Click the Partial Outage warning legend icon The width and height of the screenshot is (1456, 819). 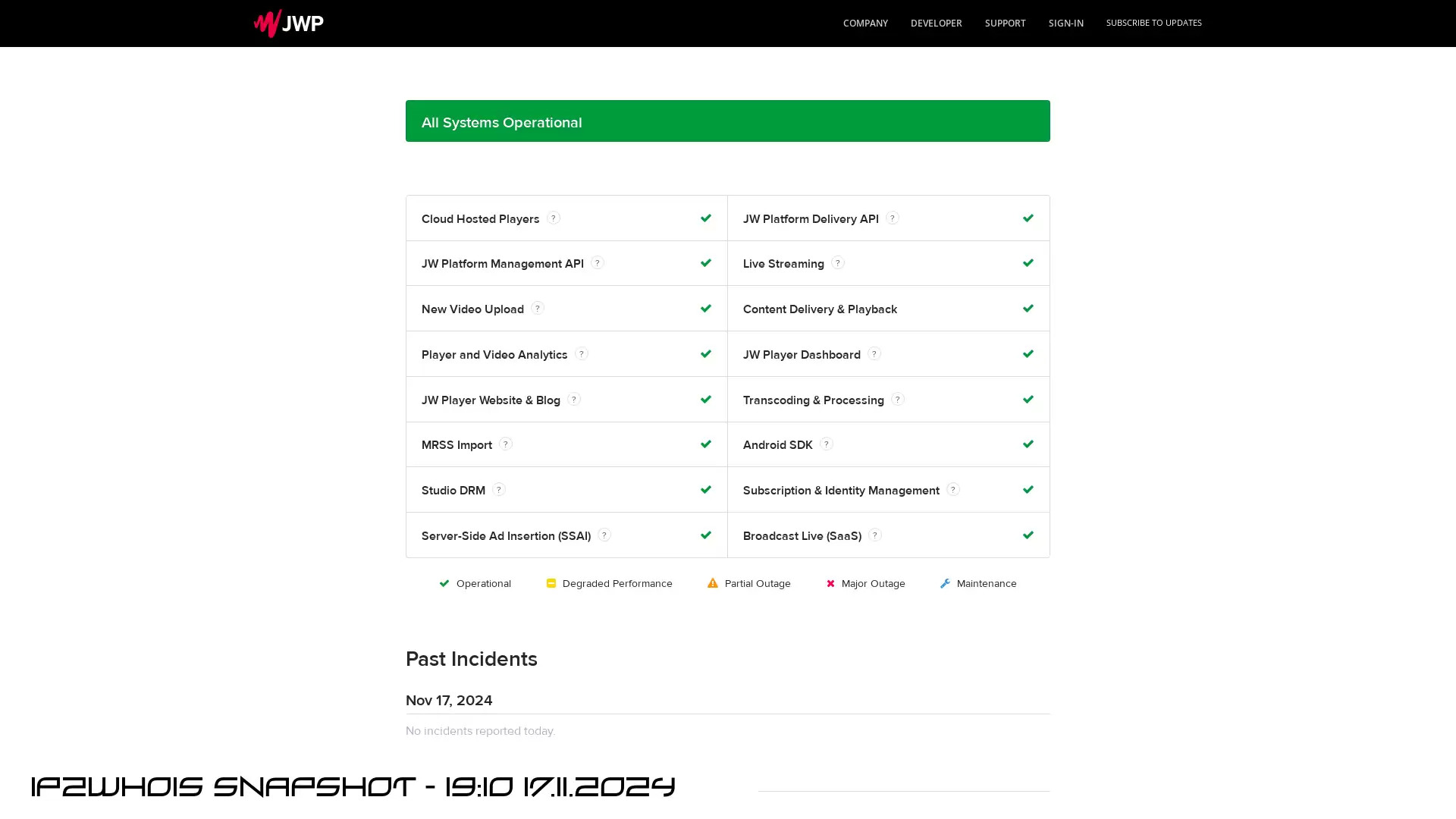pos(713,583)
